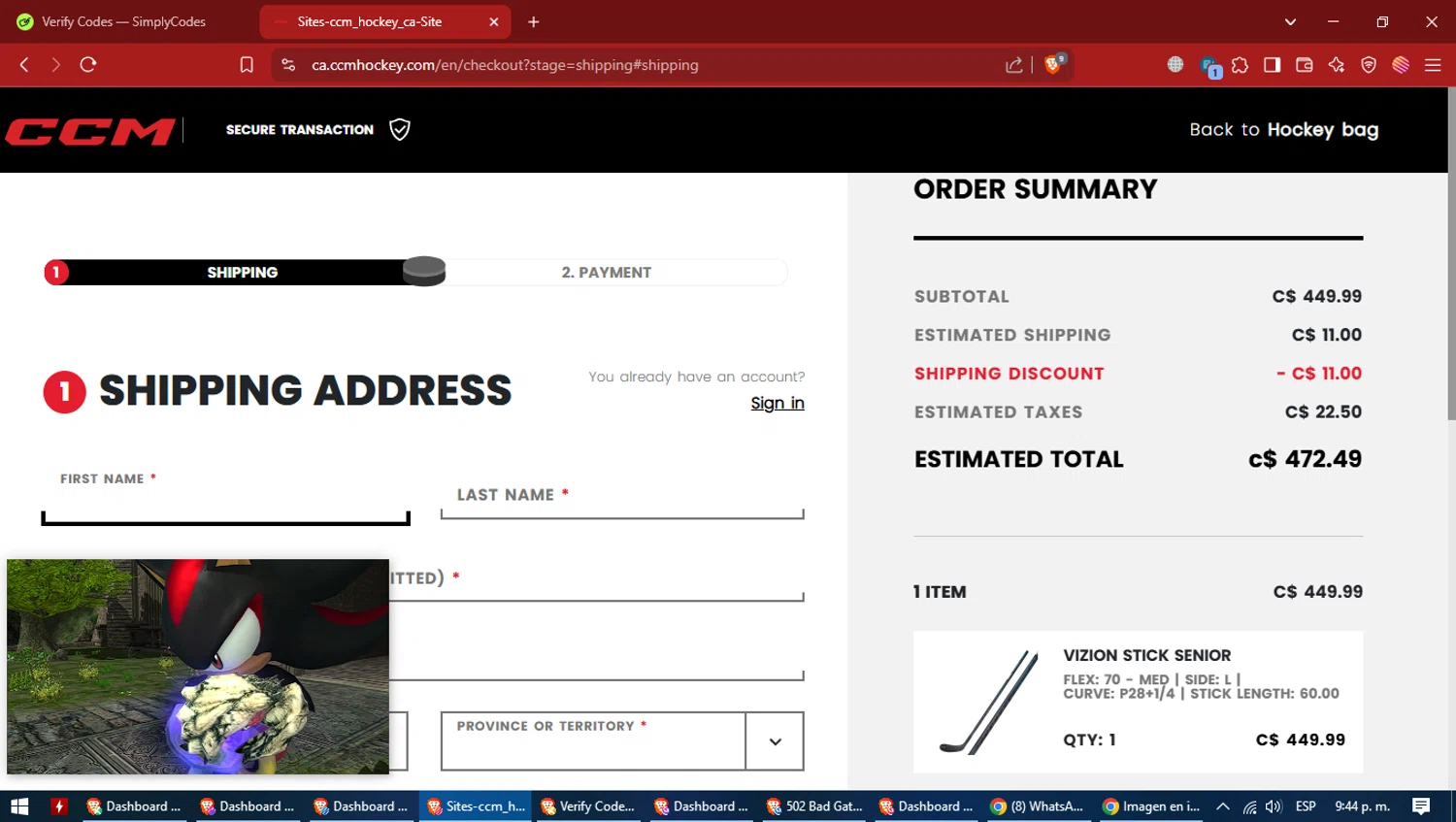Click the Shipping Discount label
The image size is (1456, 822).
1009,374
